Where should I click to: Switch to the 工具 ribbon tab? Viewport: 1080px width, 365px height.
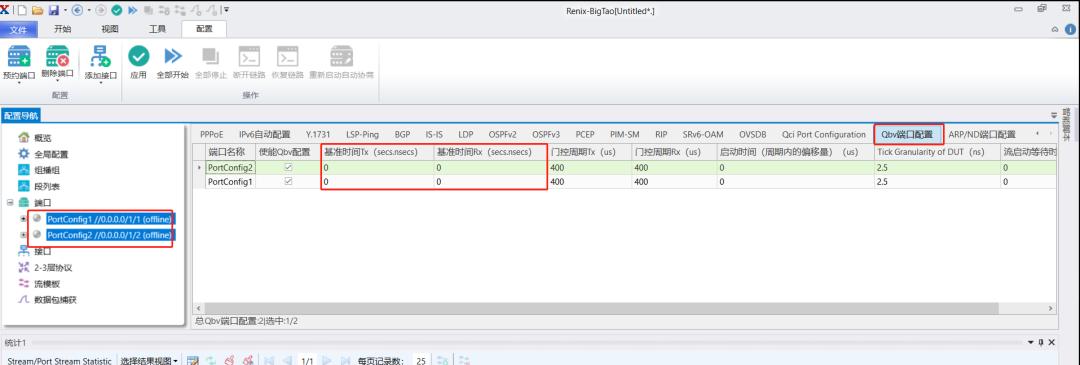[x=157, y=29]
